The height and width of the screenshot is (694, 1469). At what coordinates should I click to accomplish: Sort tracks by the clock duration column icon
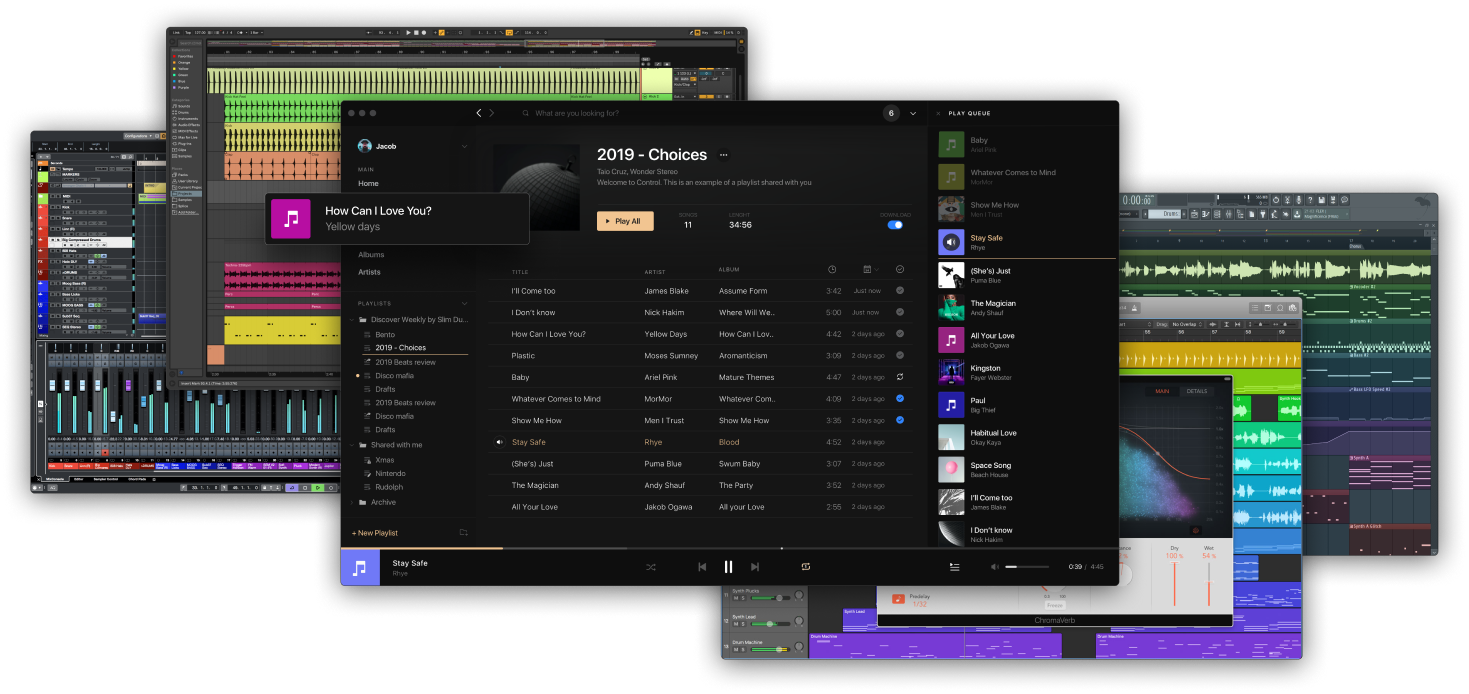(832, 269)
